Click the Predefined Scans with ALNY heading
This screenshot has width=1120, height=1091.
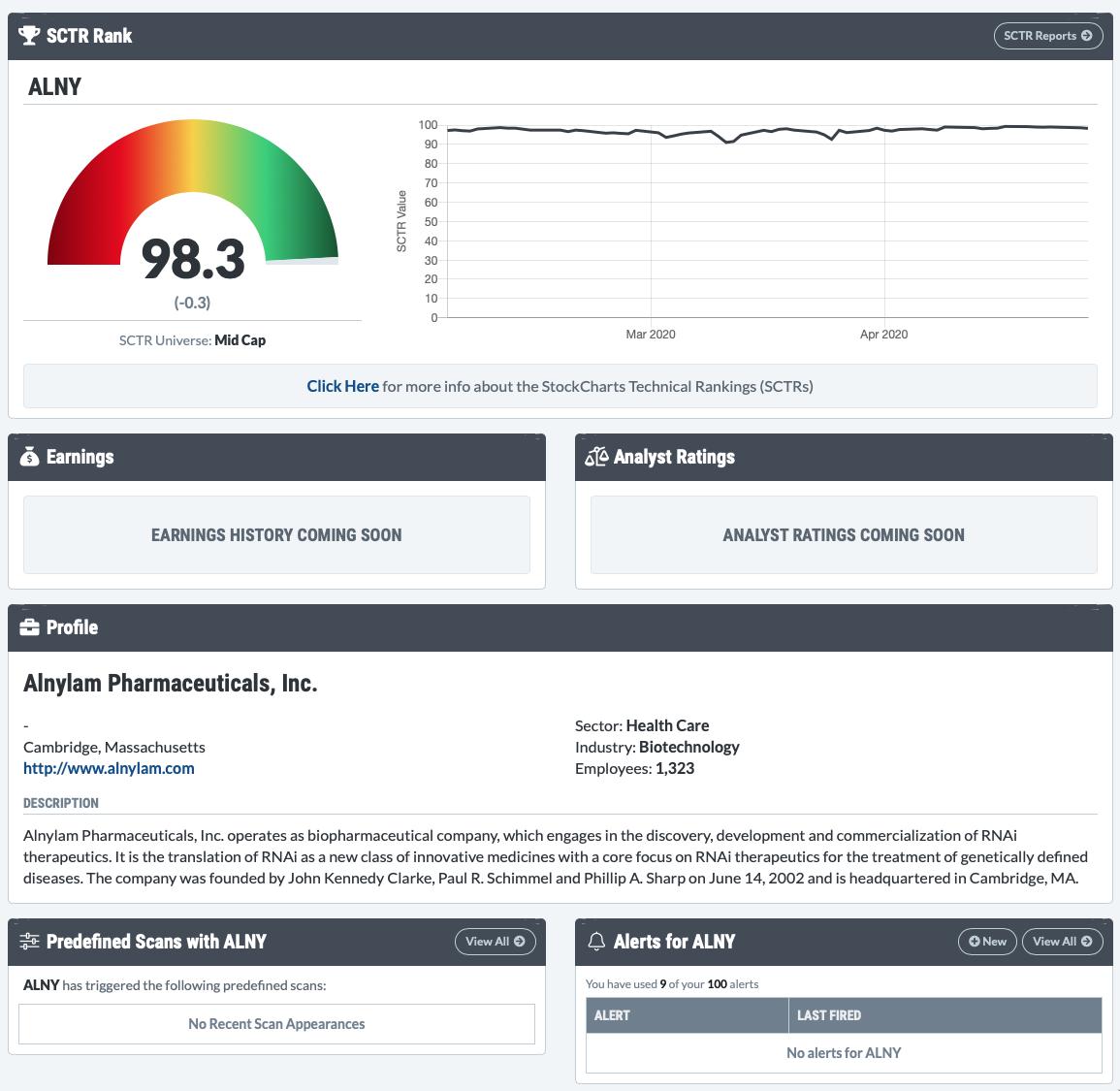coord(156,941)
